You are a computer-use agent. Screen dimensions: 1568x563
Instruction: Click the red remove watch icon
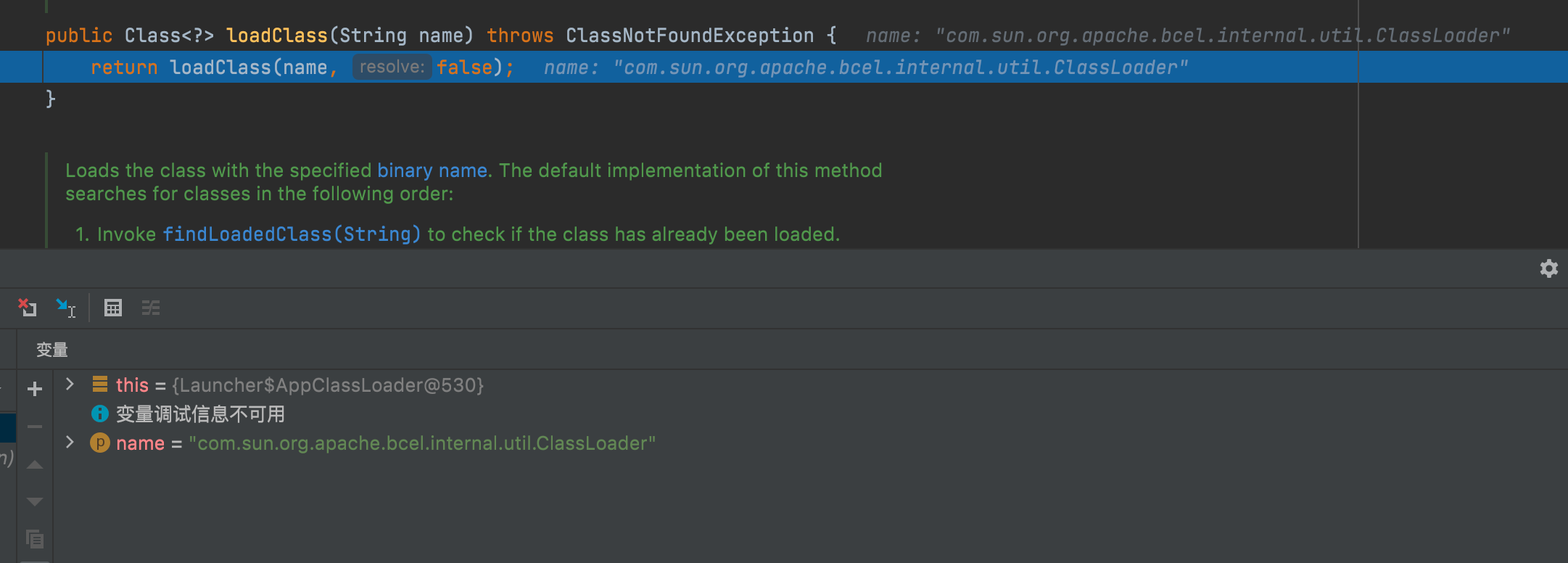click(28, 308)
